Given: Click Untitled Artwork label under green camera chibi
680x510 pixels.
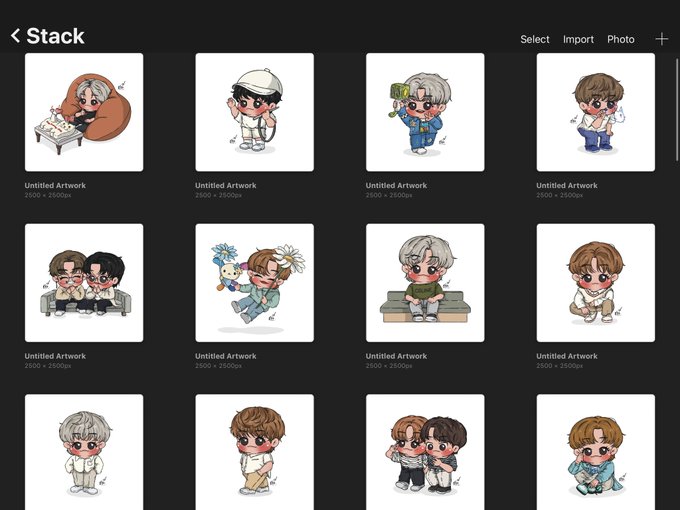Looking at the screenshot, I should tap(396, 185).
